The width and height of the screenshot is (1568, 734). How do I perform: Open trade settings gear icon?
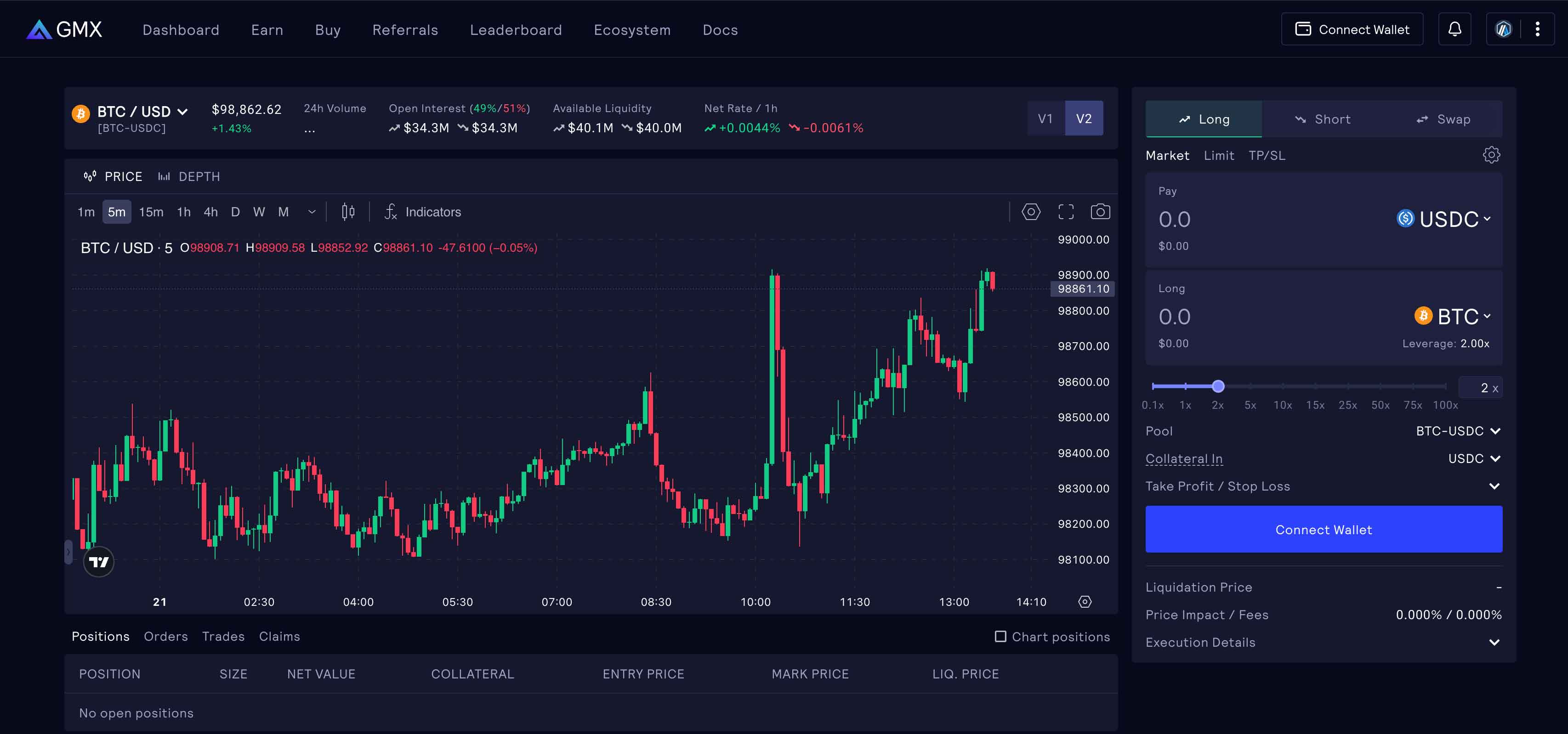1491,155
